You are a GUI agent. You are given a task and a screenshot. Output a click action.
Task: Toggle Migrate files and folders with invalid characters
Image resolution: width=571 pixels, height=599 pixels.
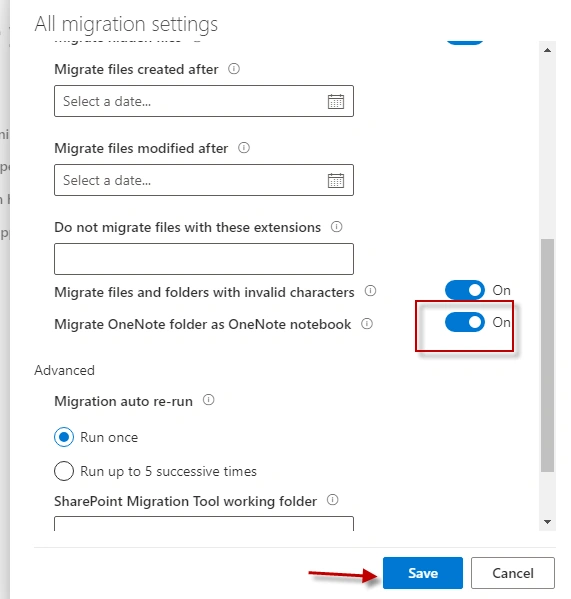(464, 290)
